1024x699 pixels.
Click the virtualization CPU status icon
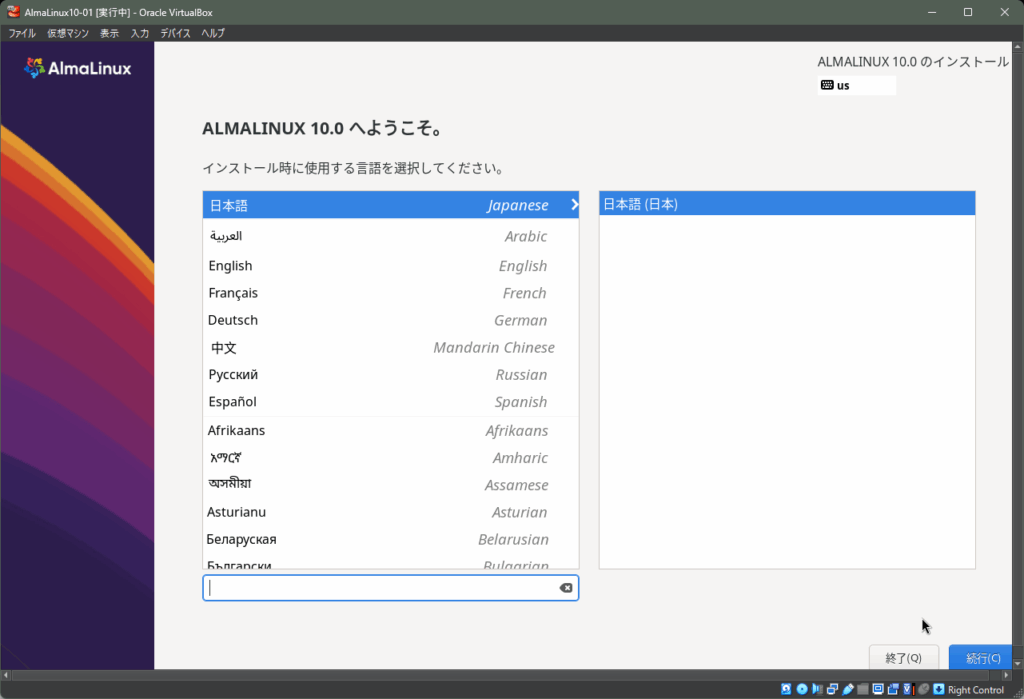pos(908,689)
